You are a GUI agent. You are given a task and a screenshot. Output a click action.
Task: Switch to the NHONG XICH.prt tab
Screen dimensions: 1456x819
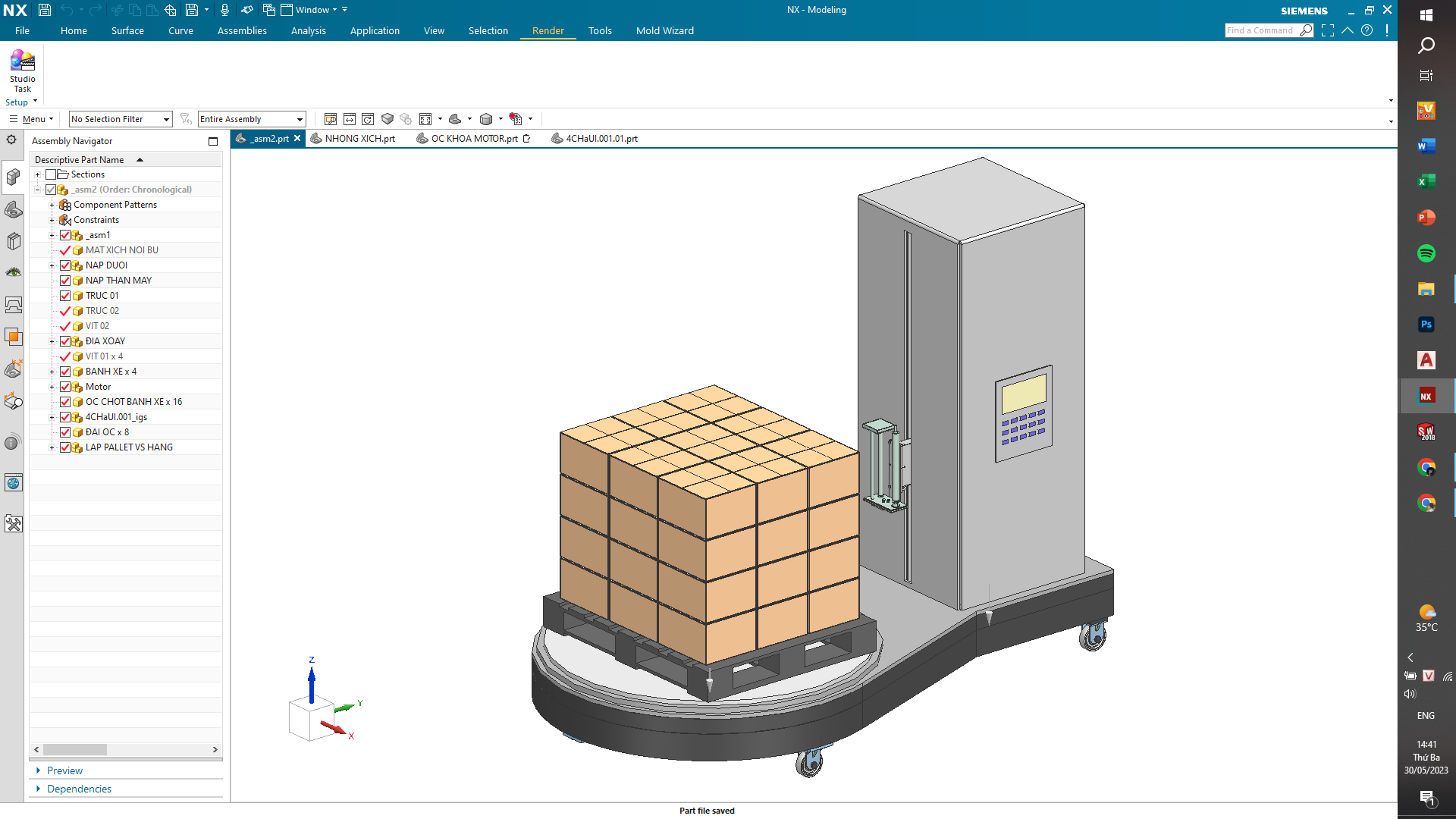(x=359, y=139)
